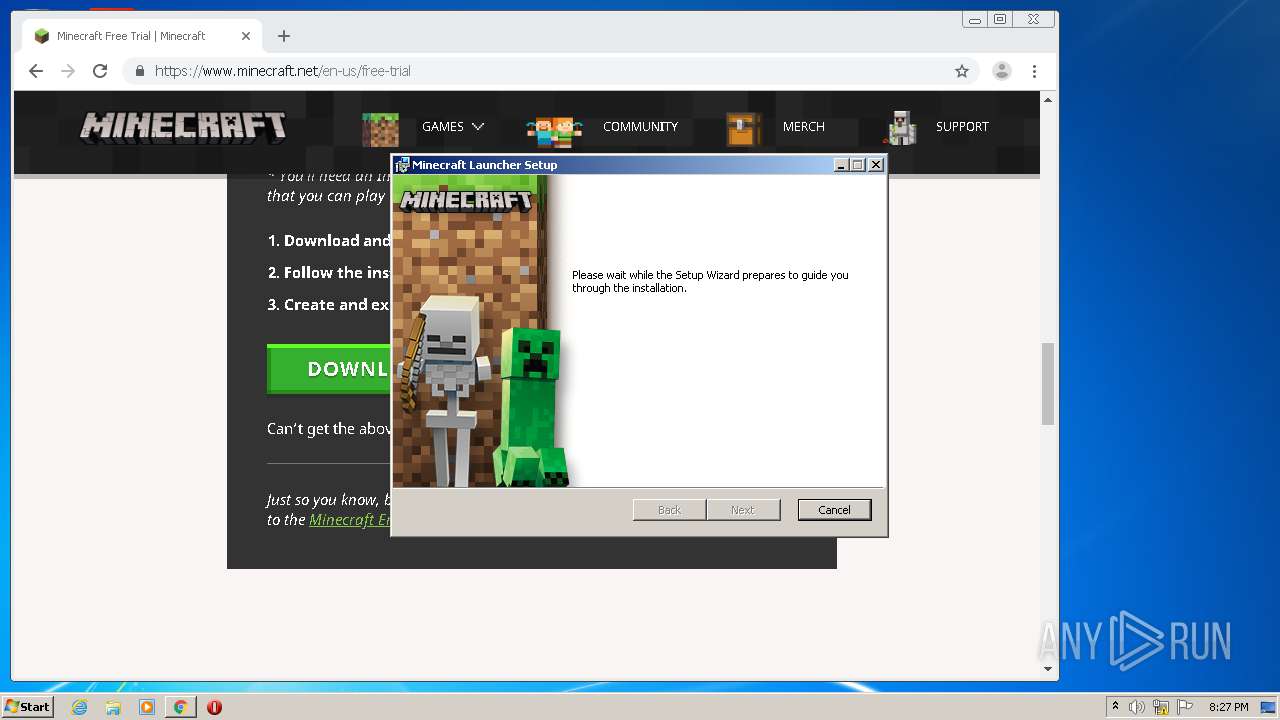The image size is (1280, 720).
Task: Click the Minecraft banner image in Setup dialog
Action: [x=480, y=331]
